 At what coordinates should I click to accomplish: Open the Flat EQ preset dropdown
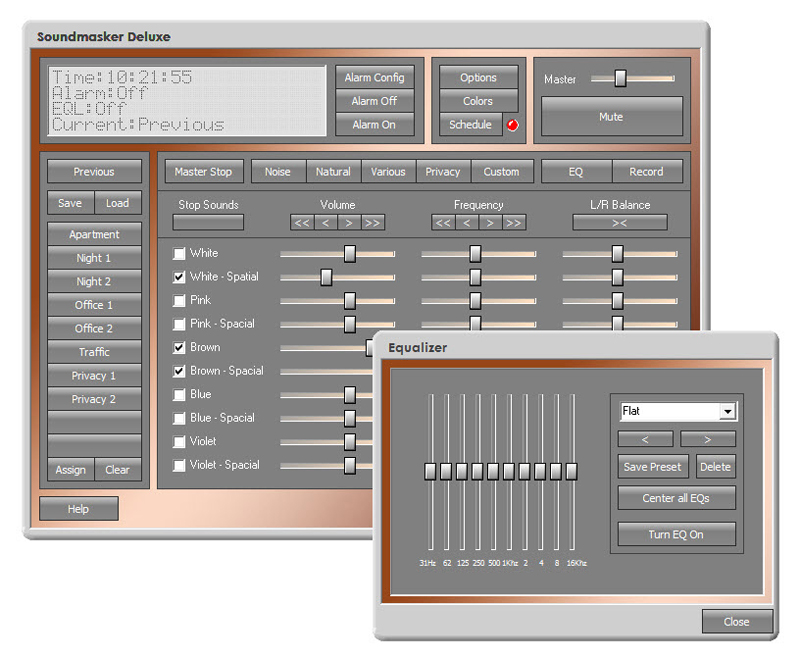coord(728,411)
